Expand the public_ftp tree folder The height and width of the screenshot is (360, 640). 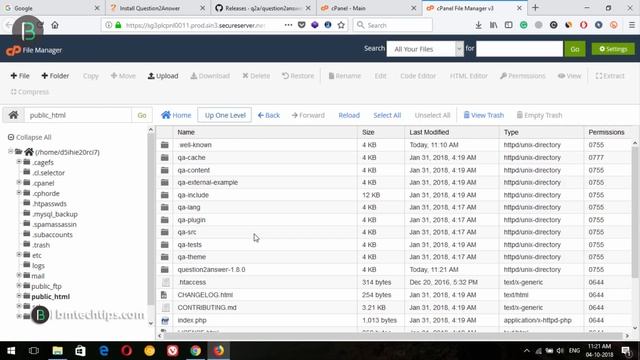19,285
